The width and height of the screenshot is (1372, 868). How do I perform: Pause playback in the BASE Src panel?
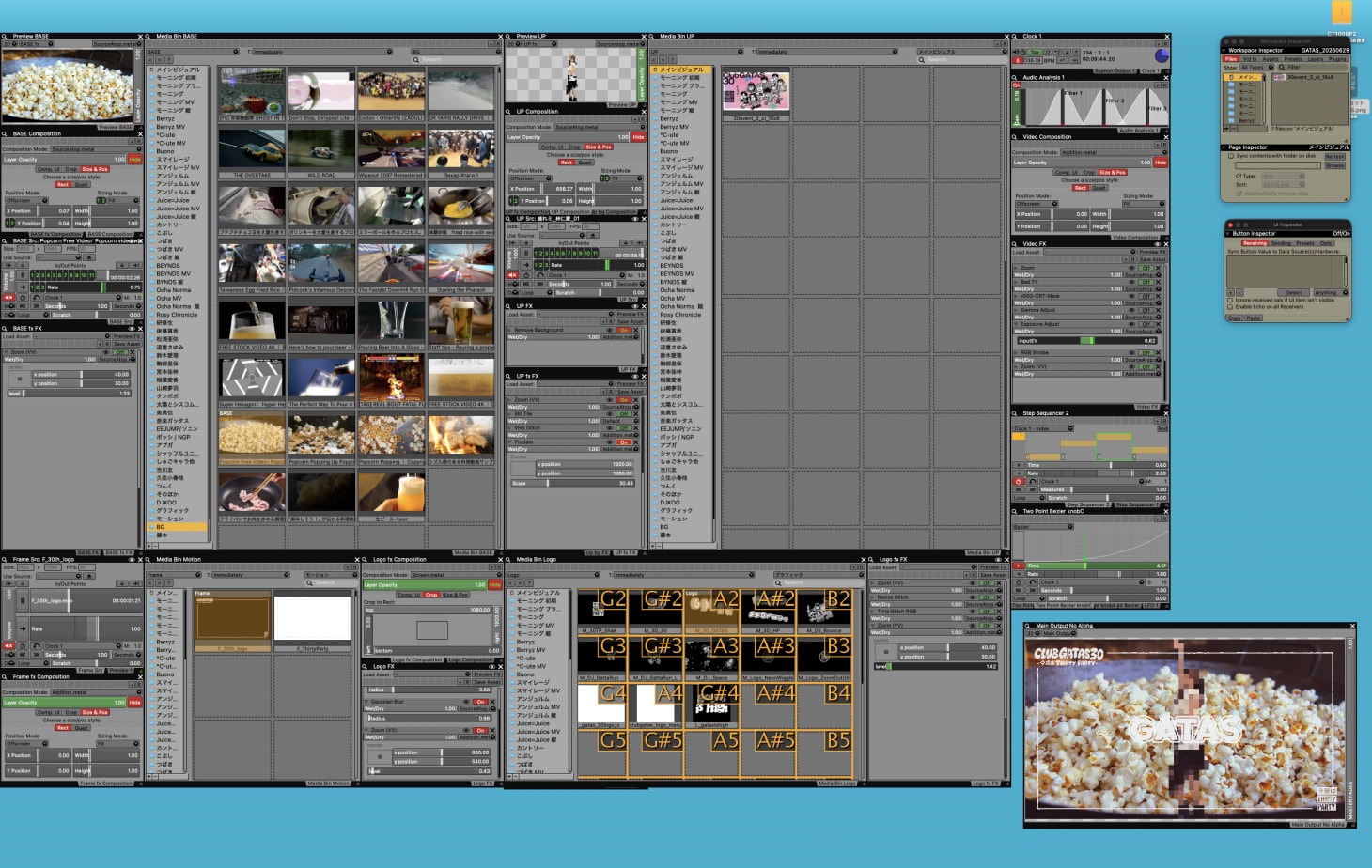23,275
